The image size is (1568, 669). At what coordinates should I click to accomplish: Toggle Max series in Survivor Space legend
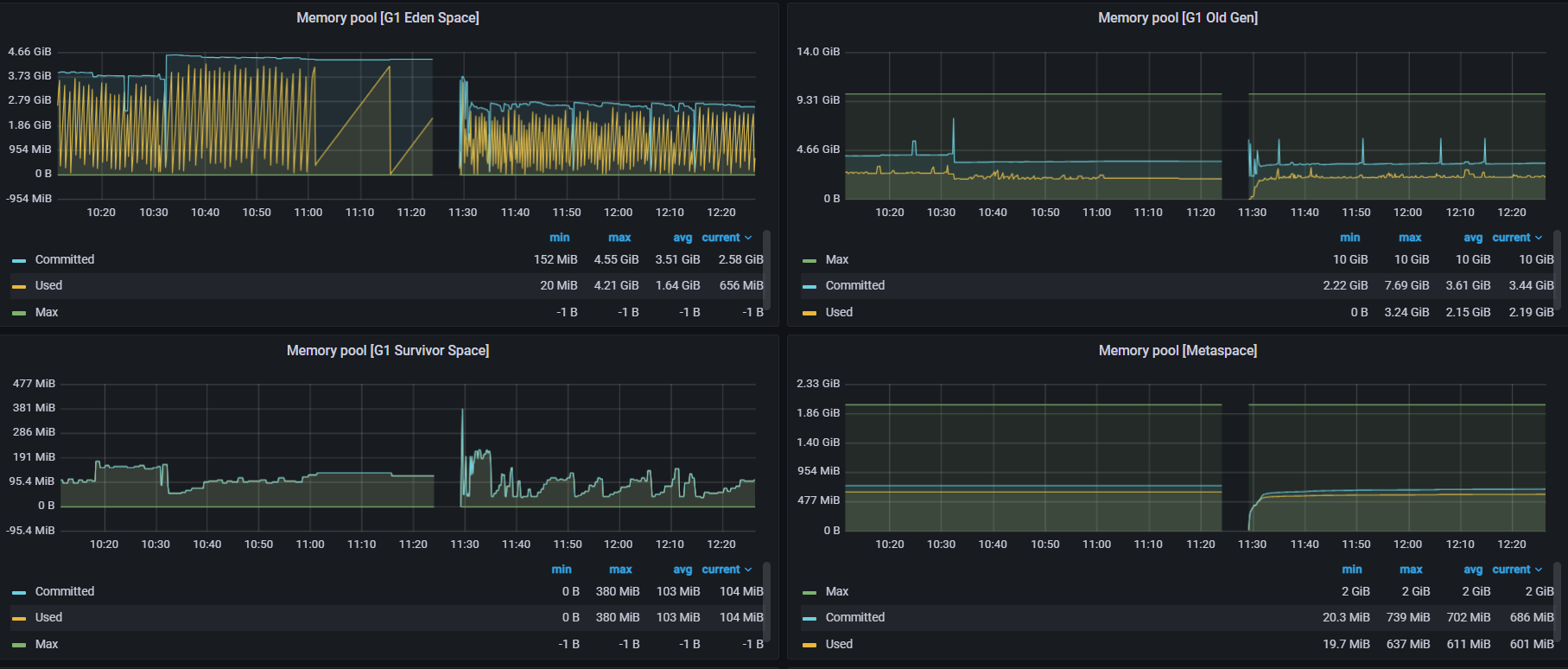(47, 644)
